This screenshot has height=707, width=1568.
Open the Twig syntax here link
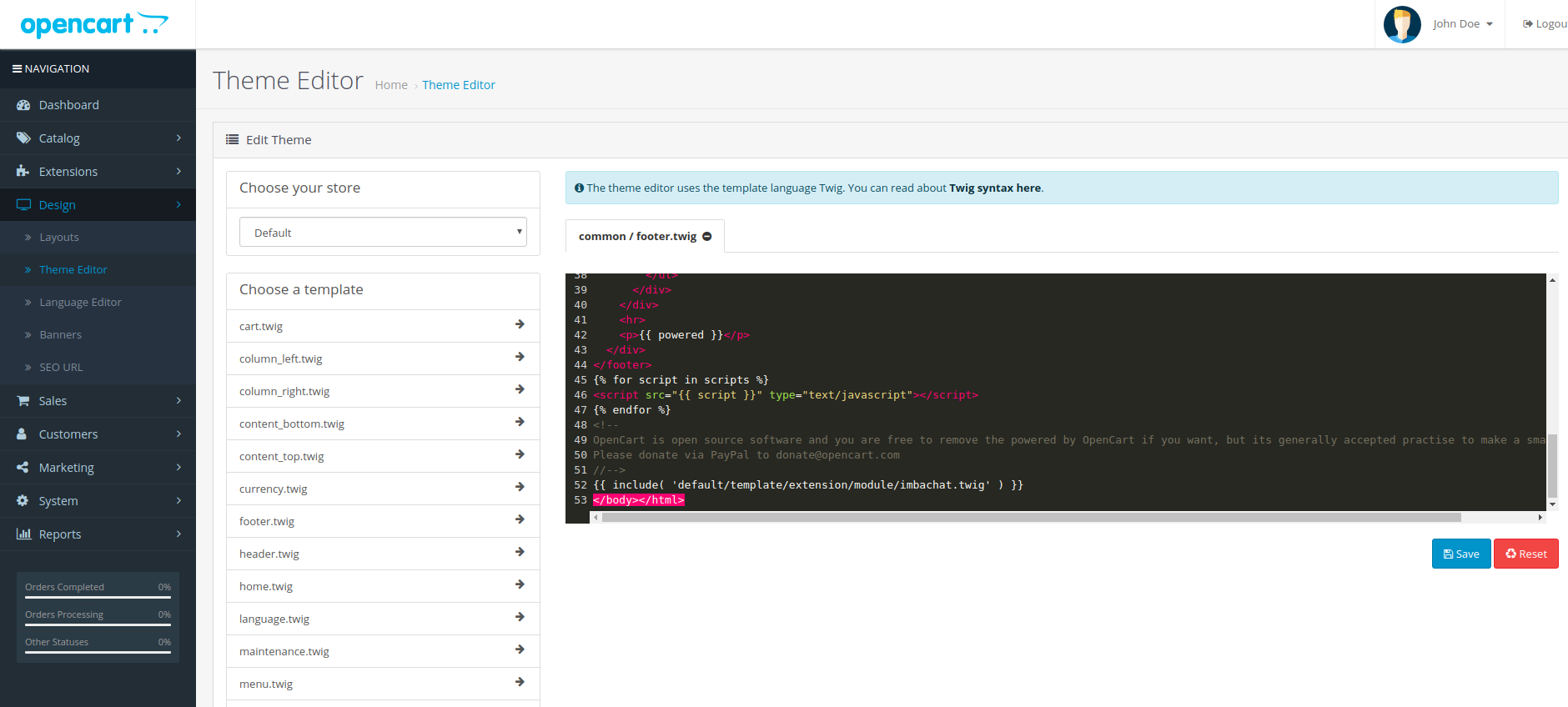[x=995, y=188]
